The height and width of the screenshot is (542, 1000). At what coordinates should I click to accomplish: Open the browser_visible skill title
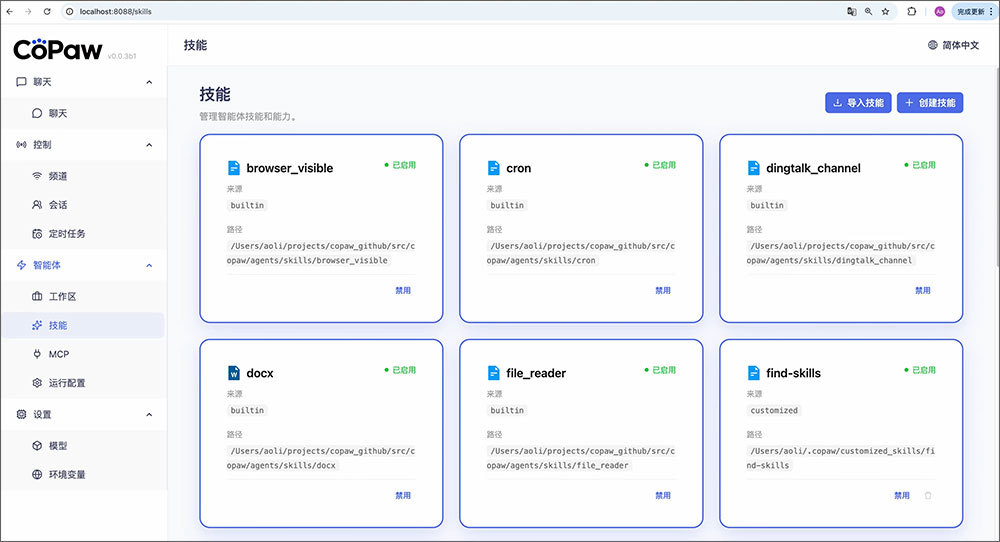click(x=290, y=168)
